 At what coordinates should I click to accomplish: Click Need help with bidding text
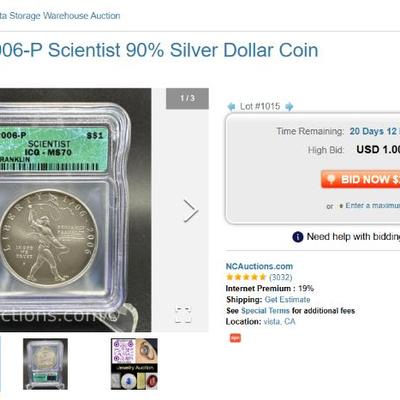point(353,237)
